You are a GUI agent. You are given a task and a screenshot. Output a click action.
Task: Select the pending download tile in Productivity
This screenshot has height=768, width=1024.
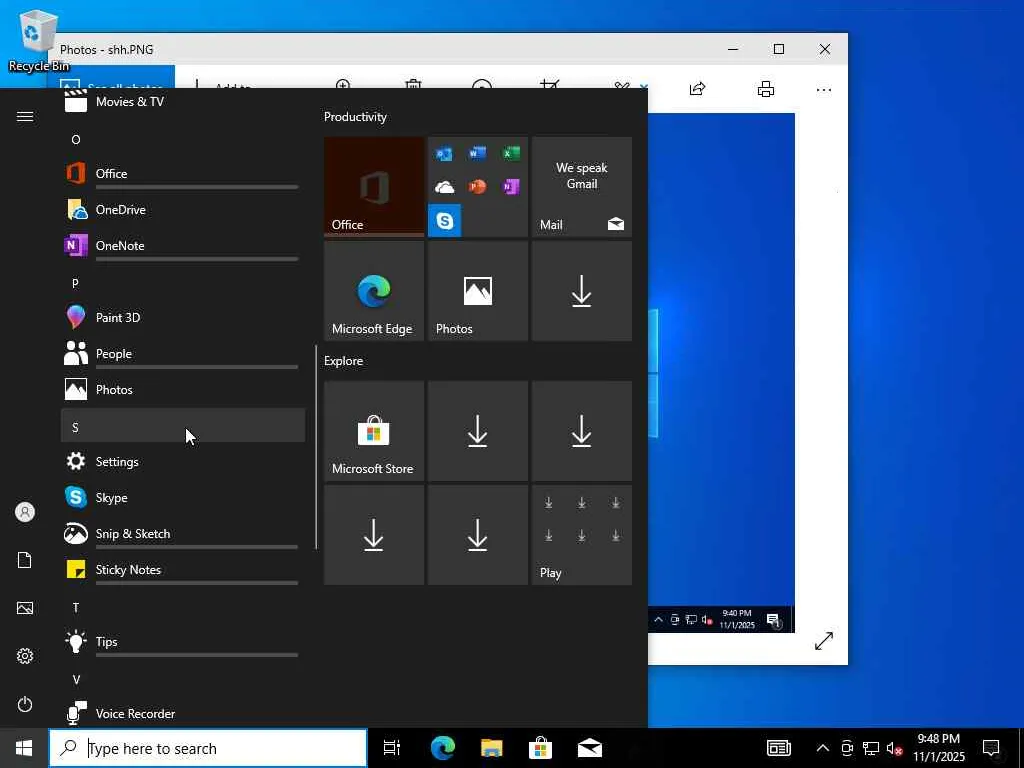pyautogui.click(x=581, y=291)
